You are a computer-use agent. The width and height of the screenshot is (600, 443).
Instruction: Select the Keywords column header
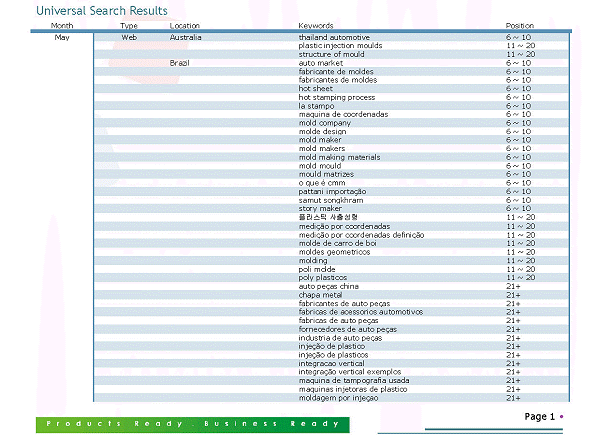tap(316, 26)
